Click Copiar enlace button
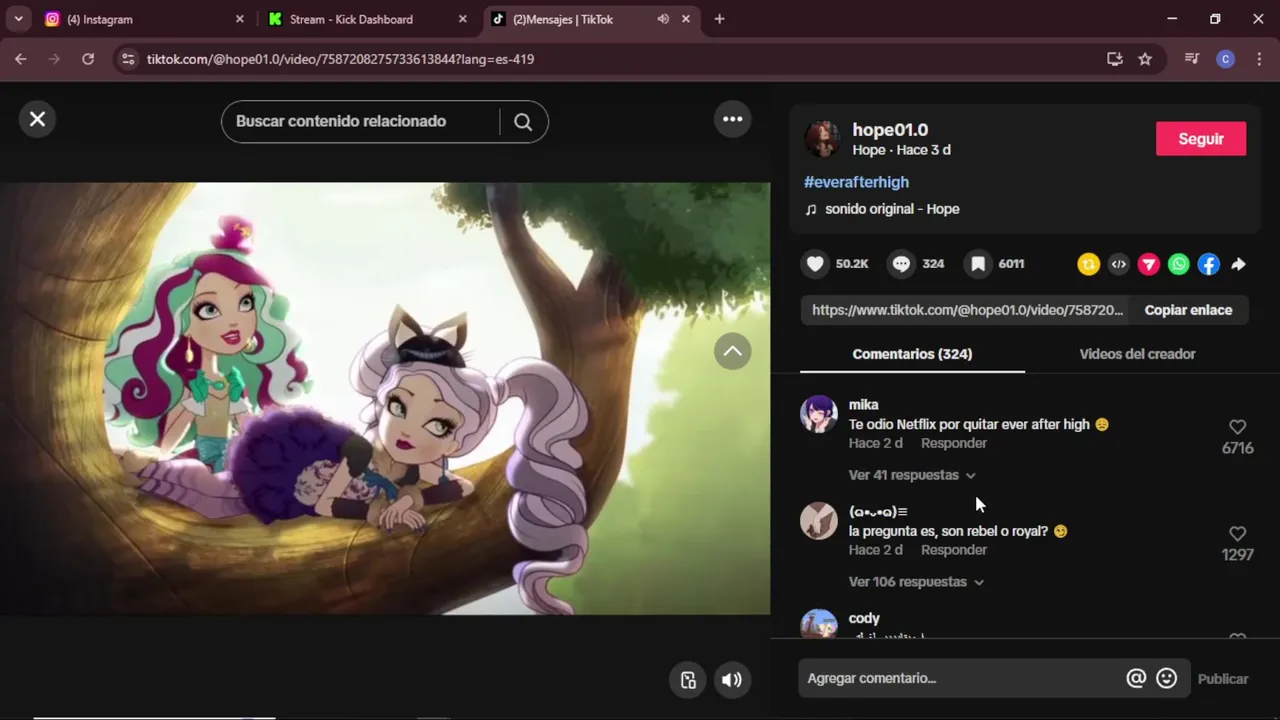1280x720 pixels. point(1188,310)
